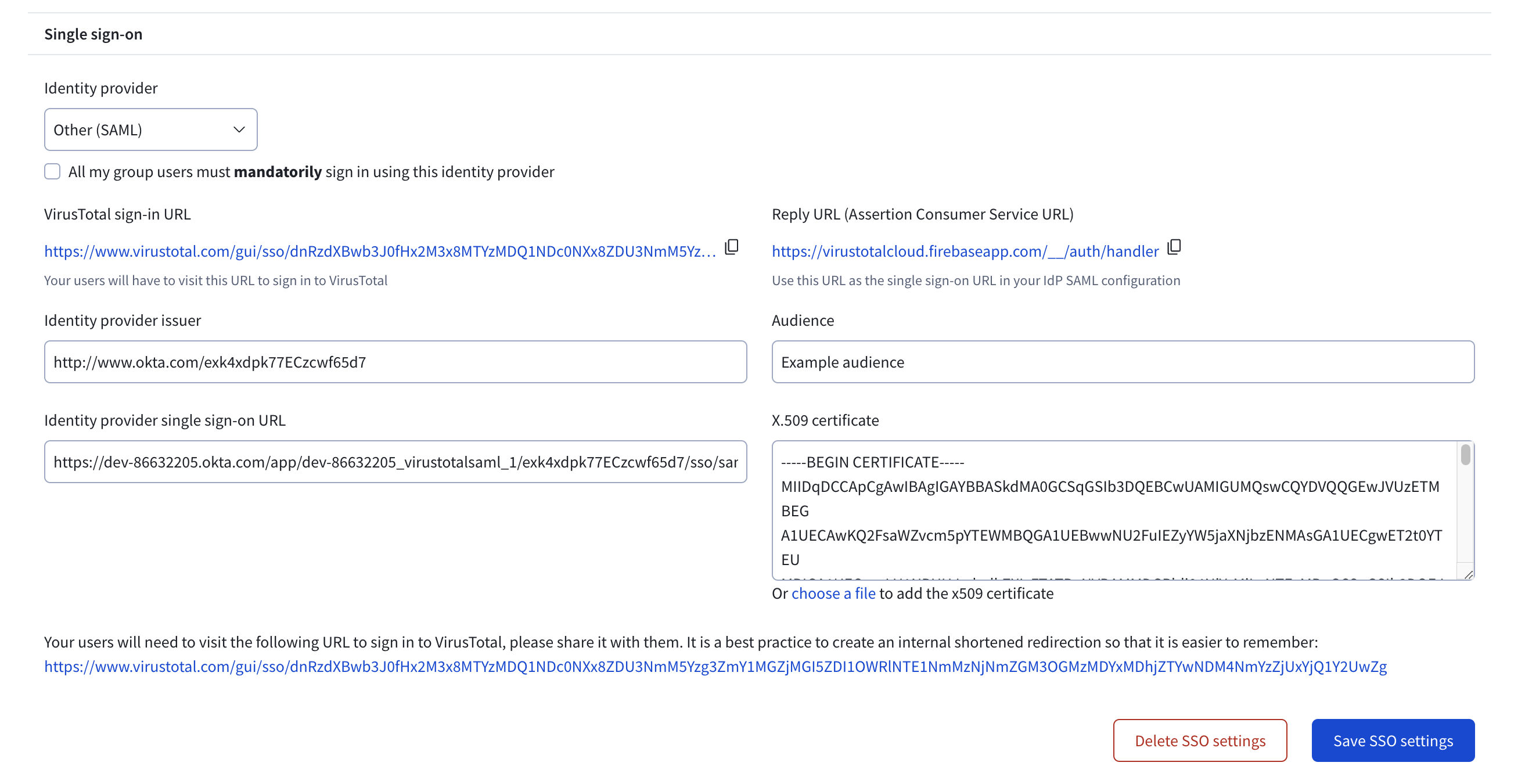Click the Audience input field

pyautogui.click(x=1123, y=362)
